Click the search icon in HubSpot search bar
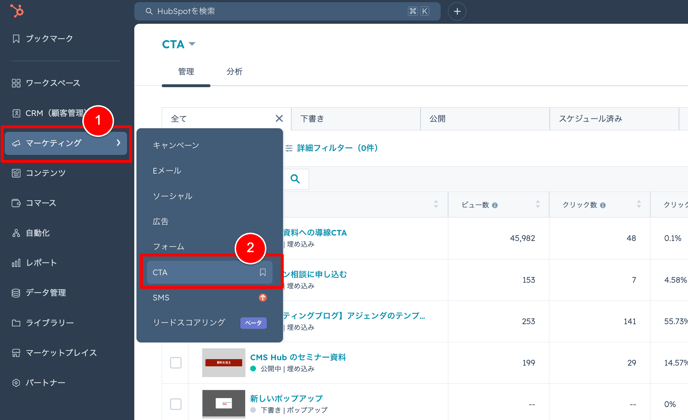 click(x=149, y=11)
